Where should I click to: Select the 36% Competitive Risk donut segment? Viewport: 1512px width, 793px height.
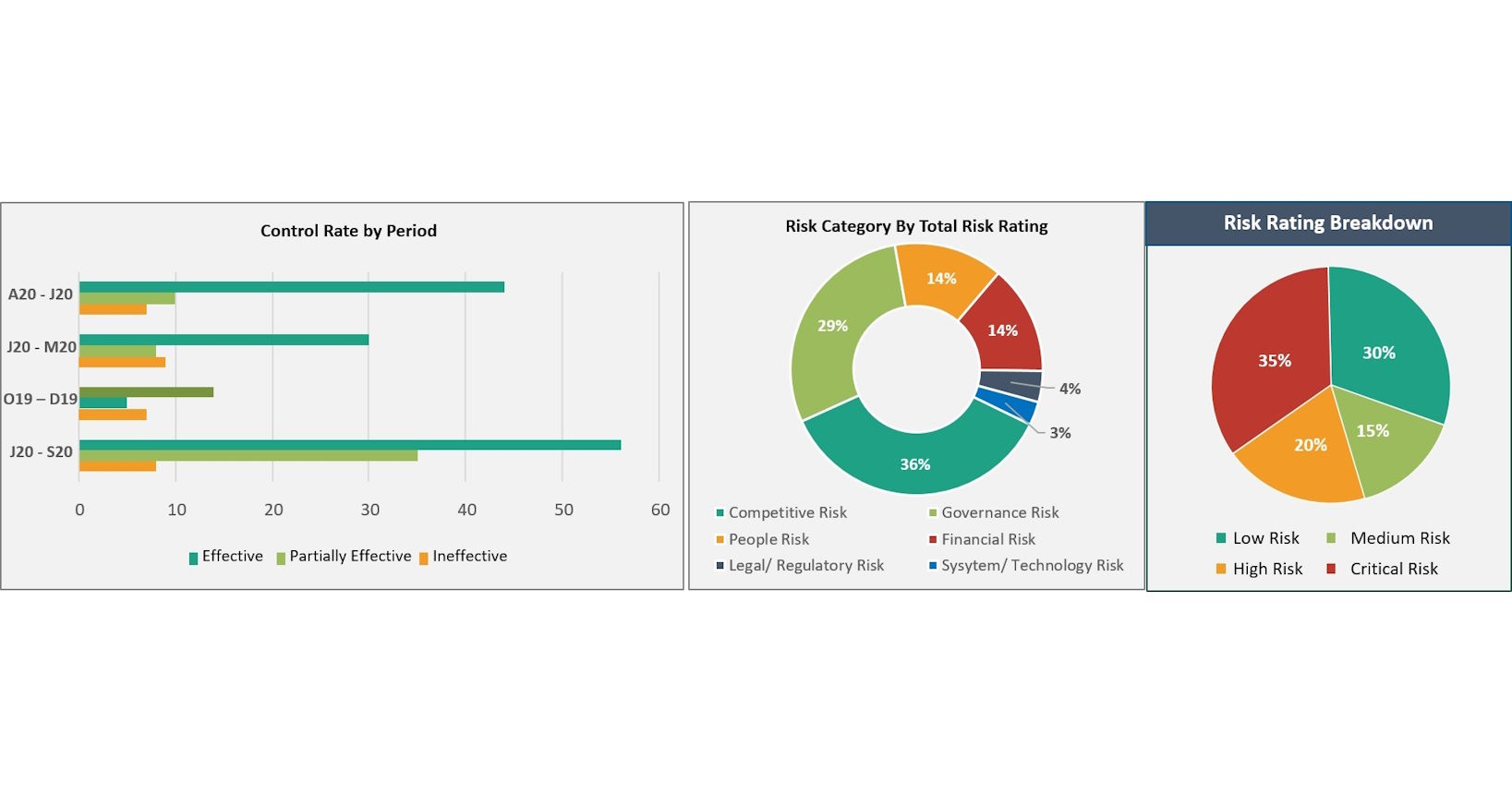point(914,462)
